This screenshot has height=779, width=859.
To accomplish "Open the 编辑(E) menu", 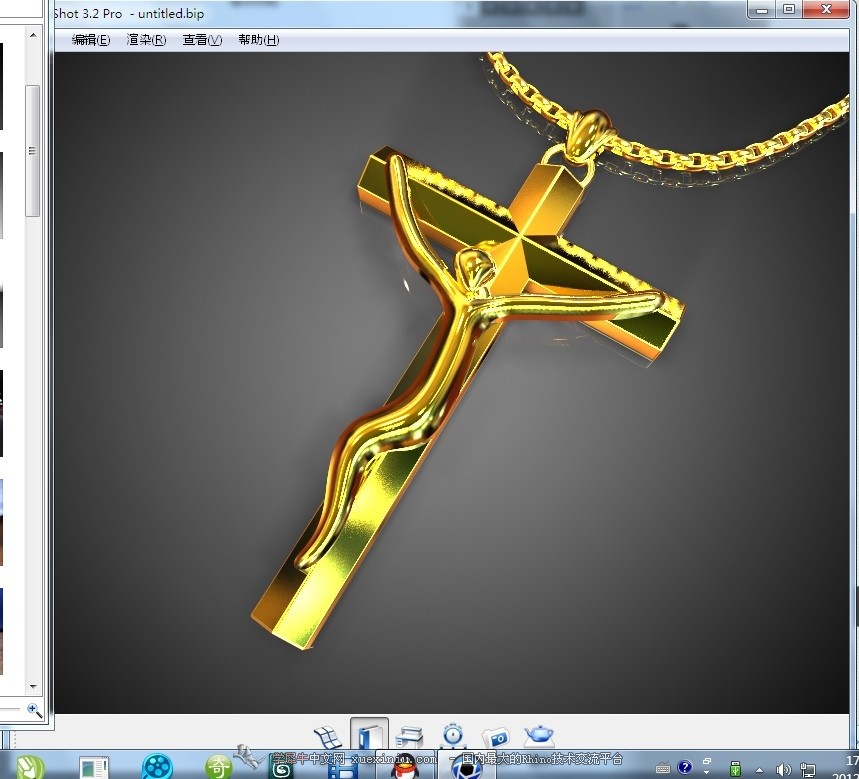I will [x=91, y=40].
